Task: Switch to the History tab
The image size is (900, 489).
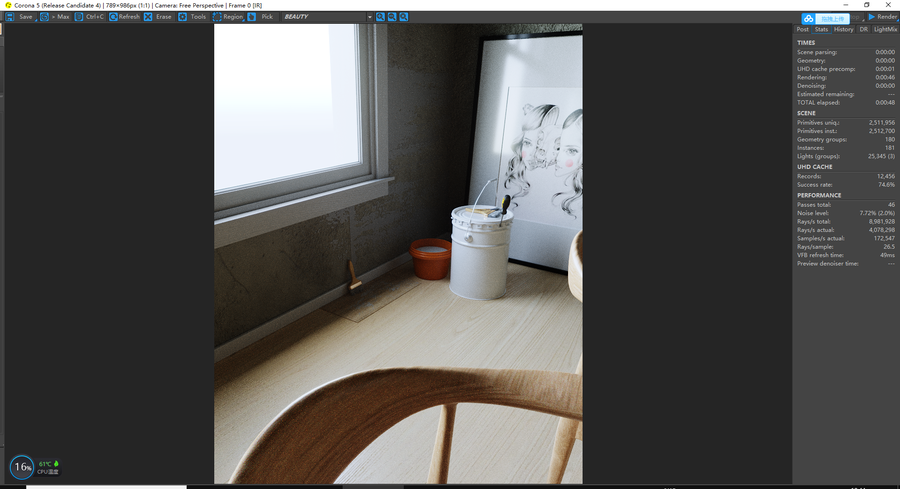Action: click(843, 29)
